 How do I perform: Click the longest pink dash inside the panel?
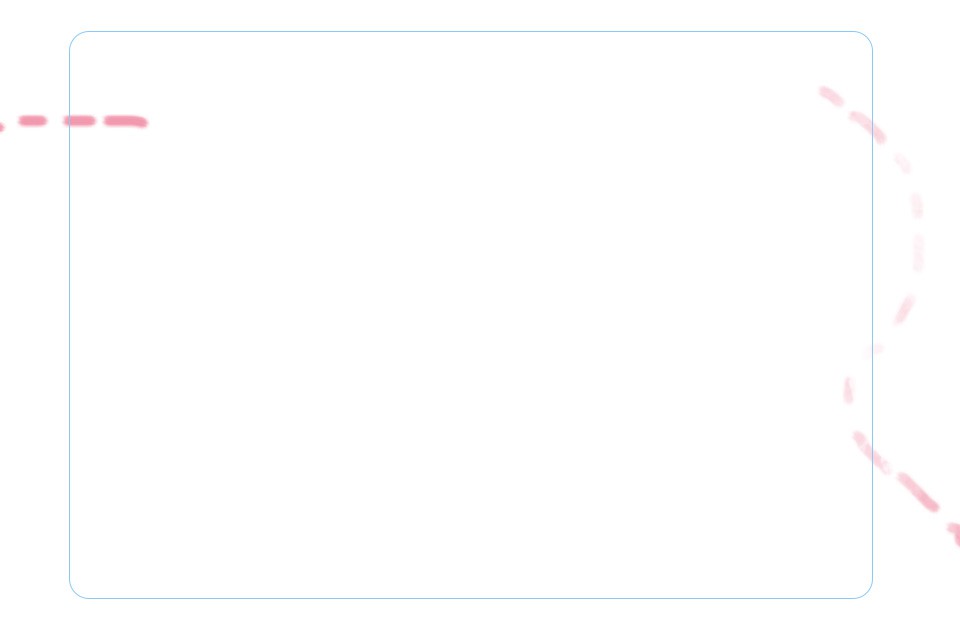pyautogui.click(x=125, y=121)
